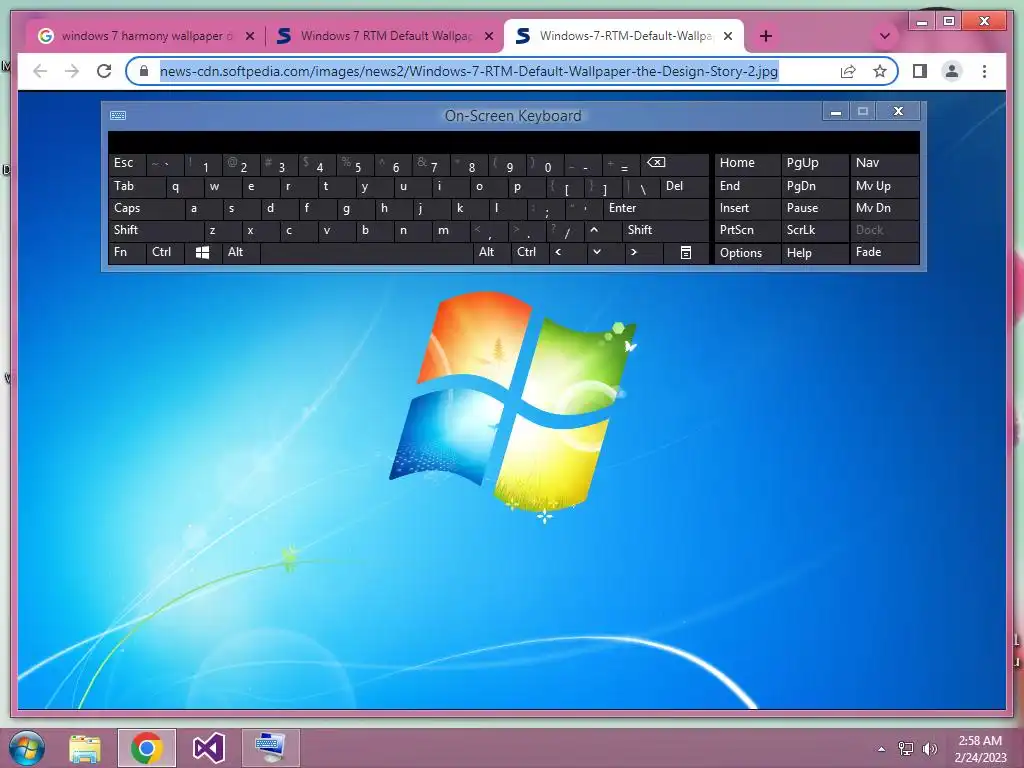Toggle the right Shift key
This screenshot has width=1024, height=768.
pos(665,231)
